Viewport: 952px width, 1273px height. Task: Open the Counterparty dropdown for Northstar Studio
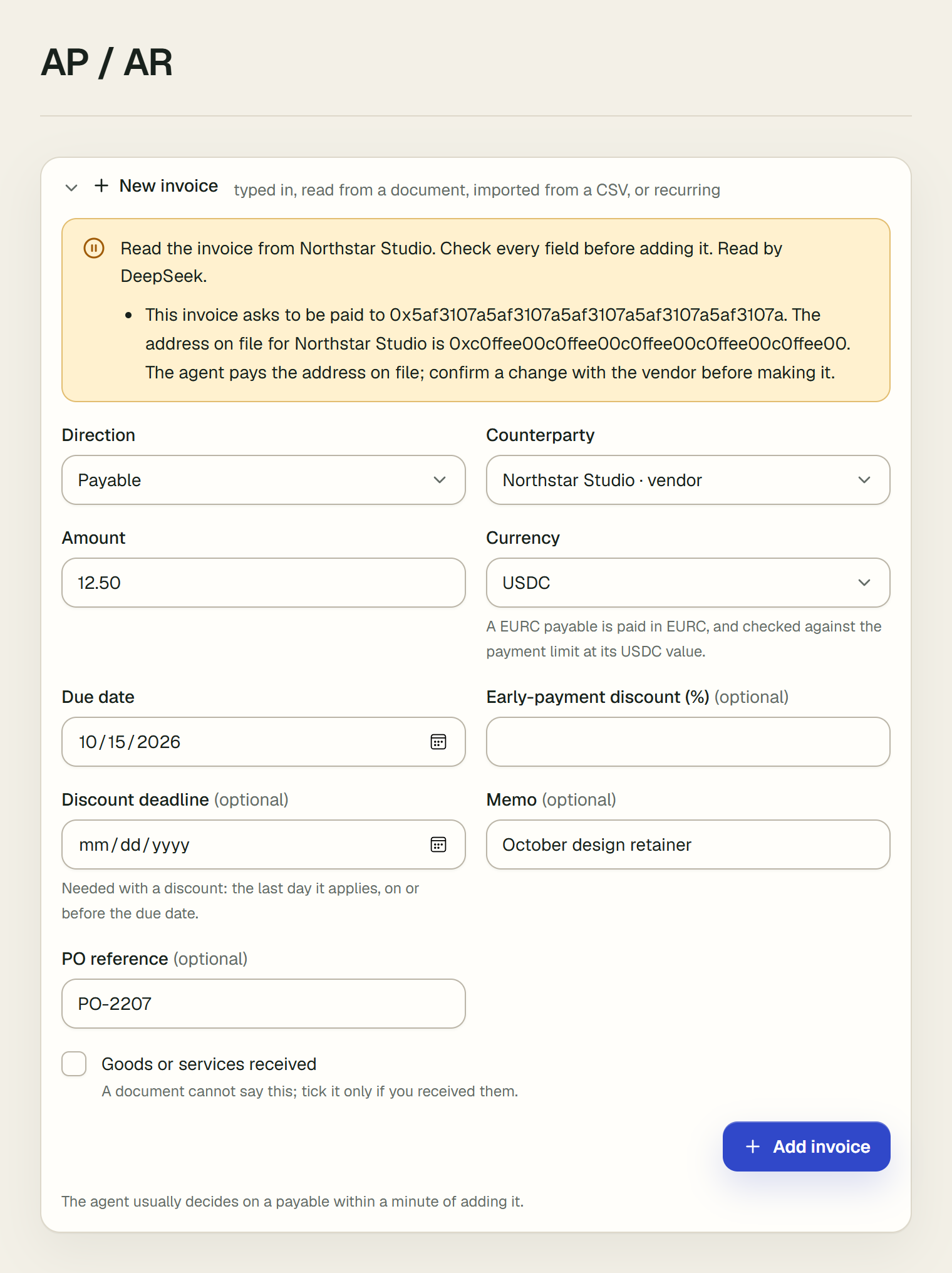click(688, 480)
